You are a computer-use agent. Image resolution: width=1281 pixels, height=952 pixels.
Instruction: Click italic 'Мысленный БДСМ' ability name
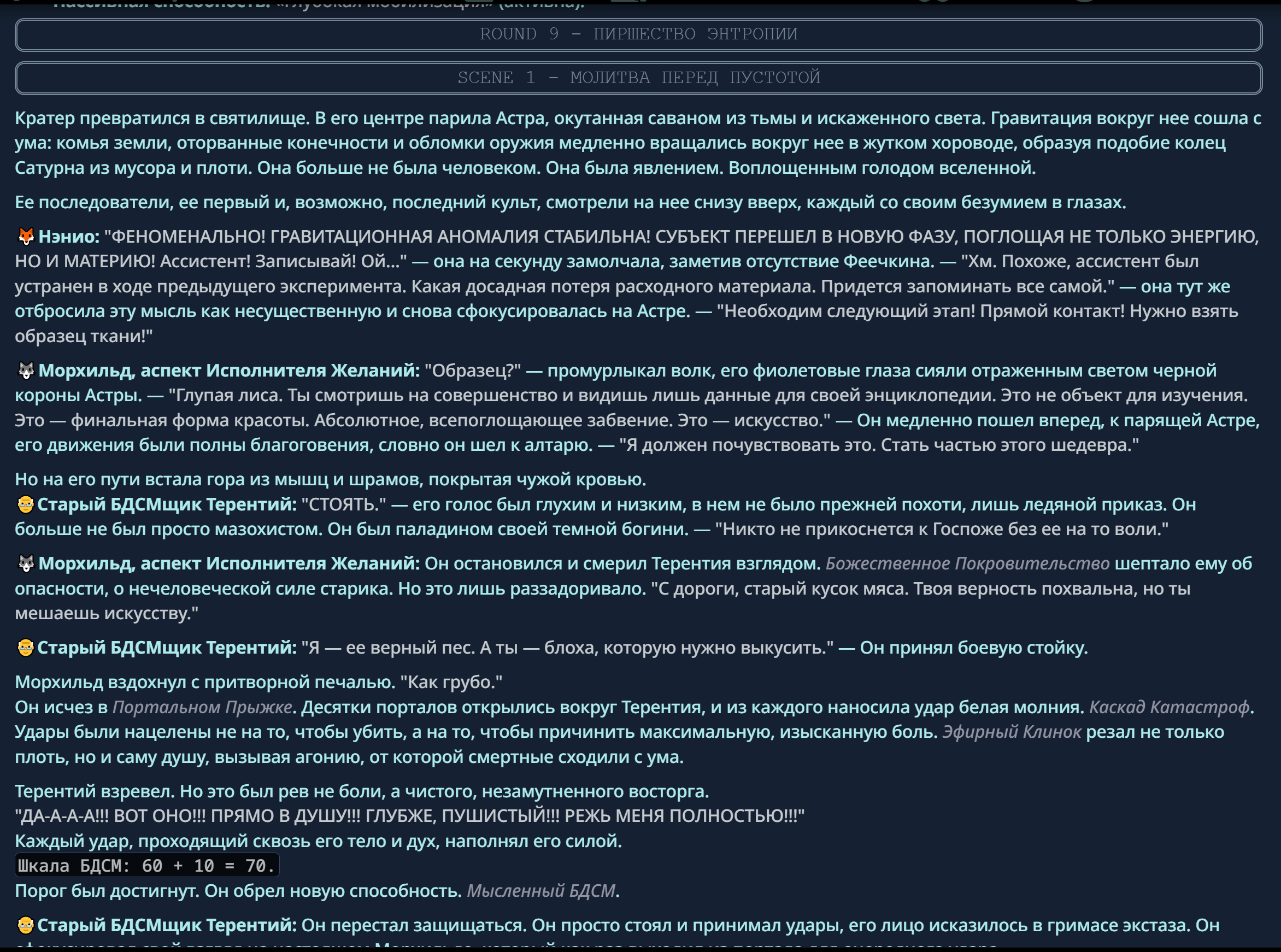[540, 890]
